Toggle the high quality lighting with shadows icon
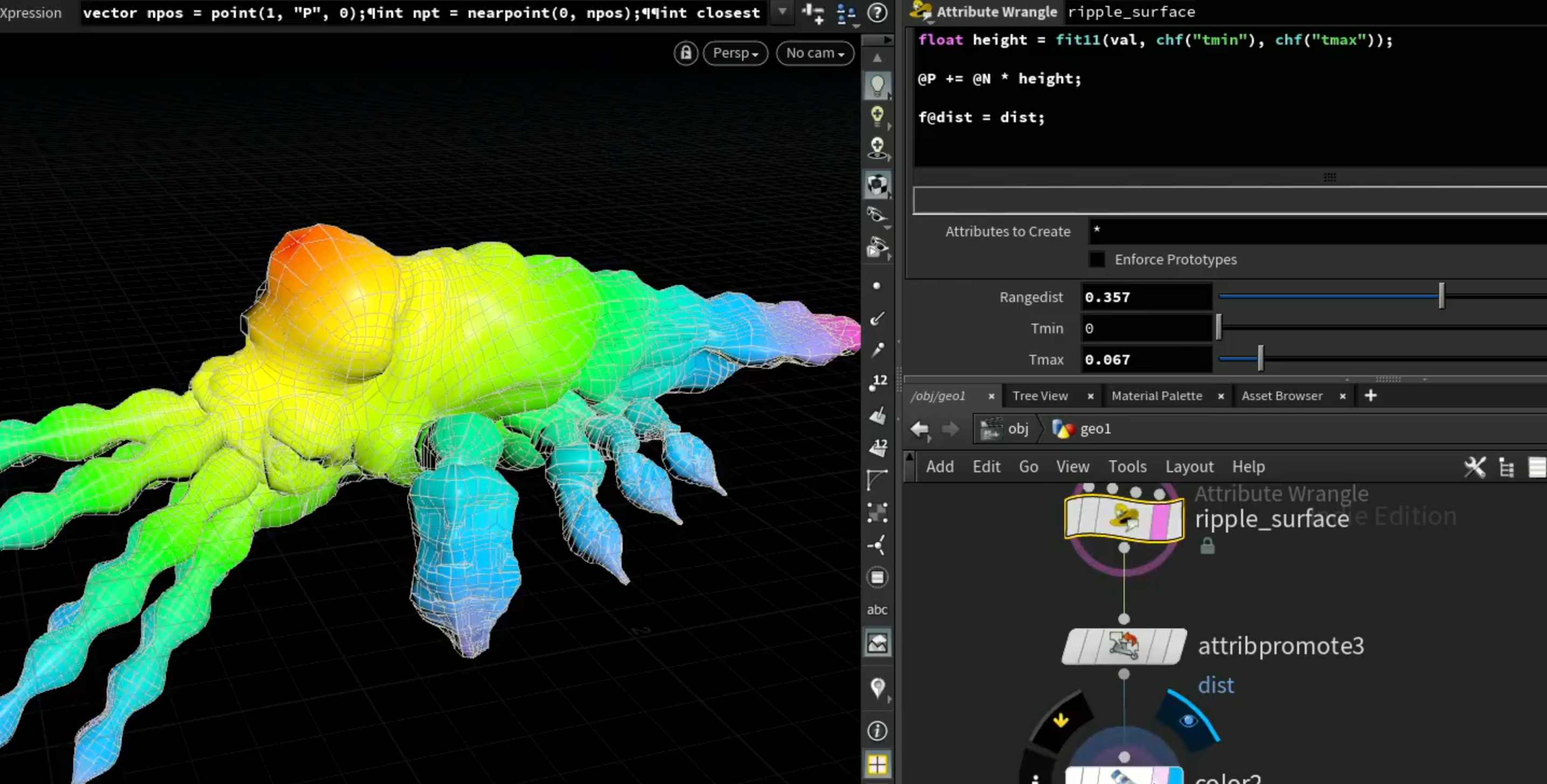Screen dimensions: 1547x784 click(877, 148)
